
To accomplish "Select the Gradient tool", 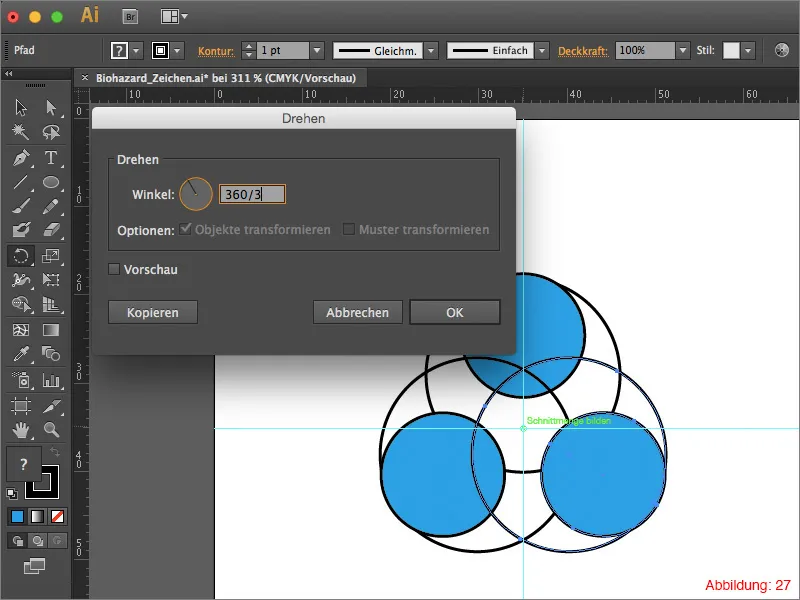I will 51,330.
